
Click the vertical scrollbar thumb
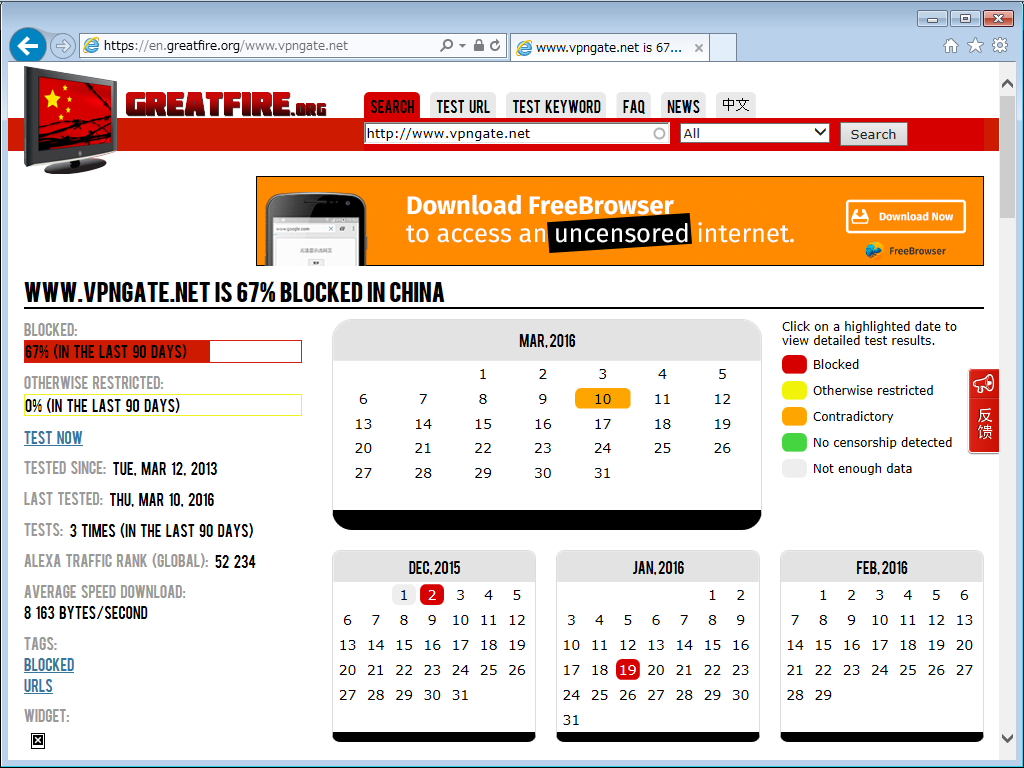tap(1007, 157)
